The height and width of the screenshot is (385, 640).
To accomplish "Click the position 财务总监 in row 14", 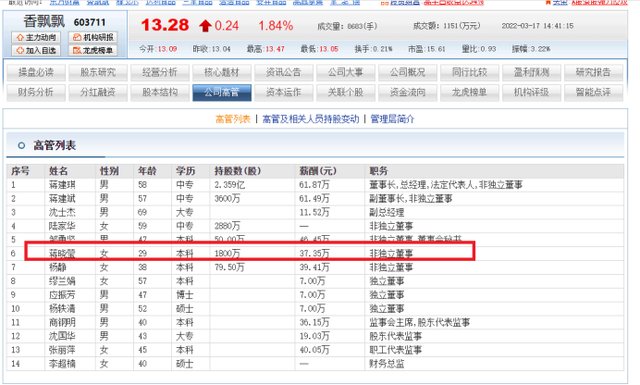I will click(387, 364).
